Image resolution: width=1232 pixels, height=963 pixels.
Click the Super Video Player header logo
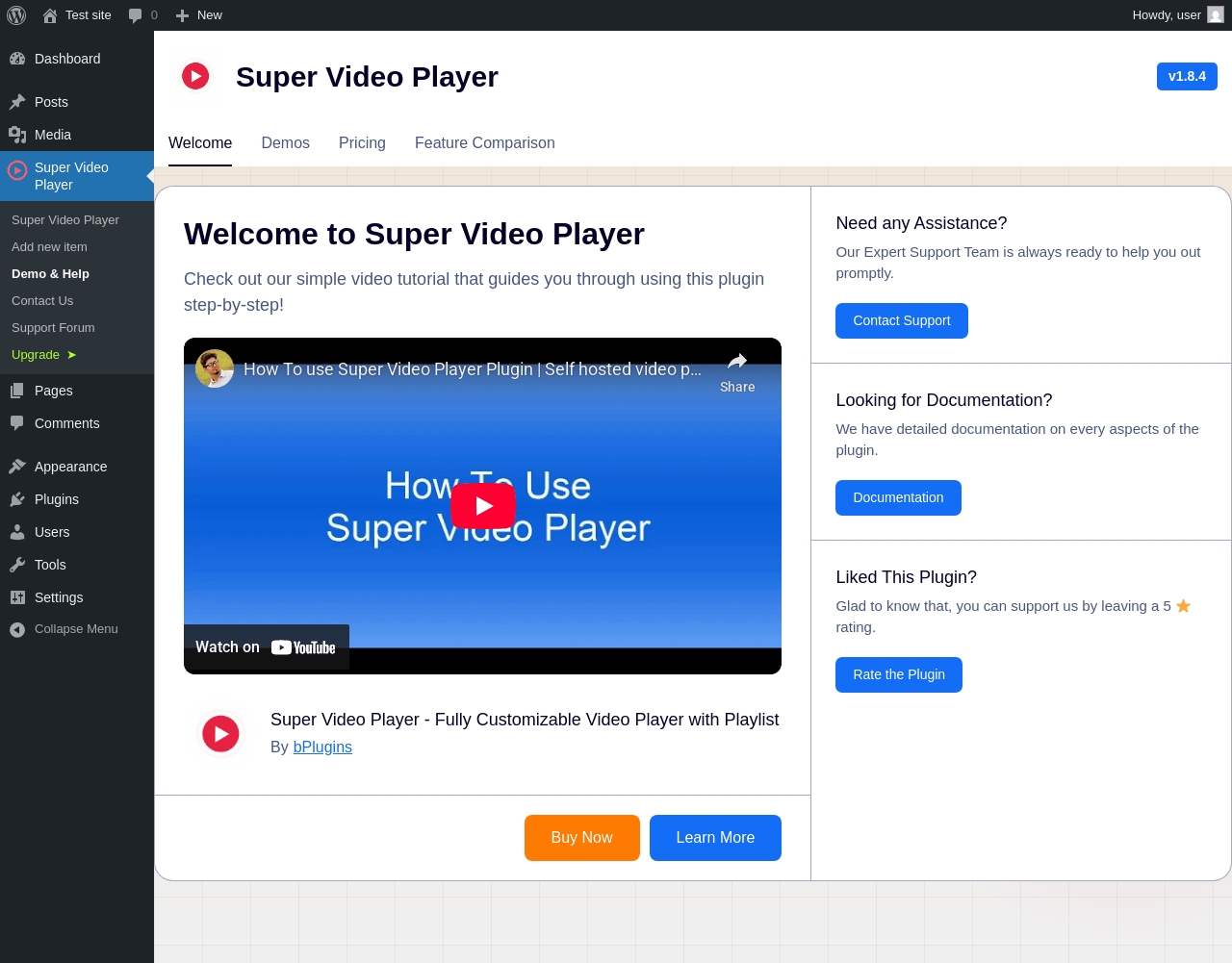pyautogui.click(x=195, y=76)
